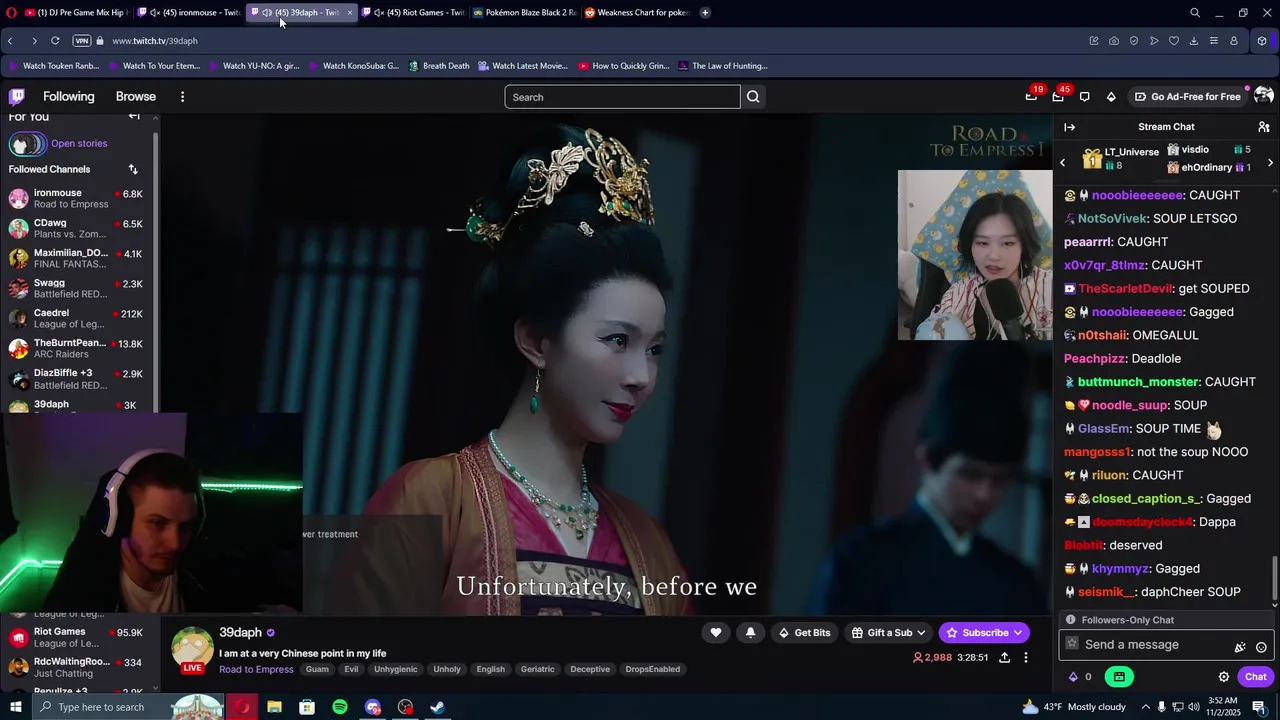Open Spotify from the taskbar
Viewport: 1280px width, 720px height.
click(x=340, y=707)
